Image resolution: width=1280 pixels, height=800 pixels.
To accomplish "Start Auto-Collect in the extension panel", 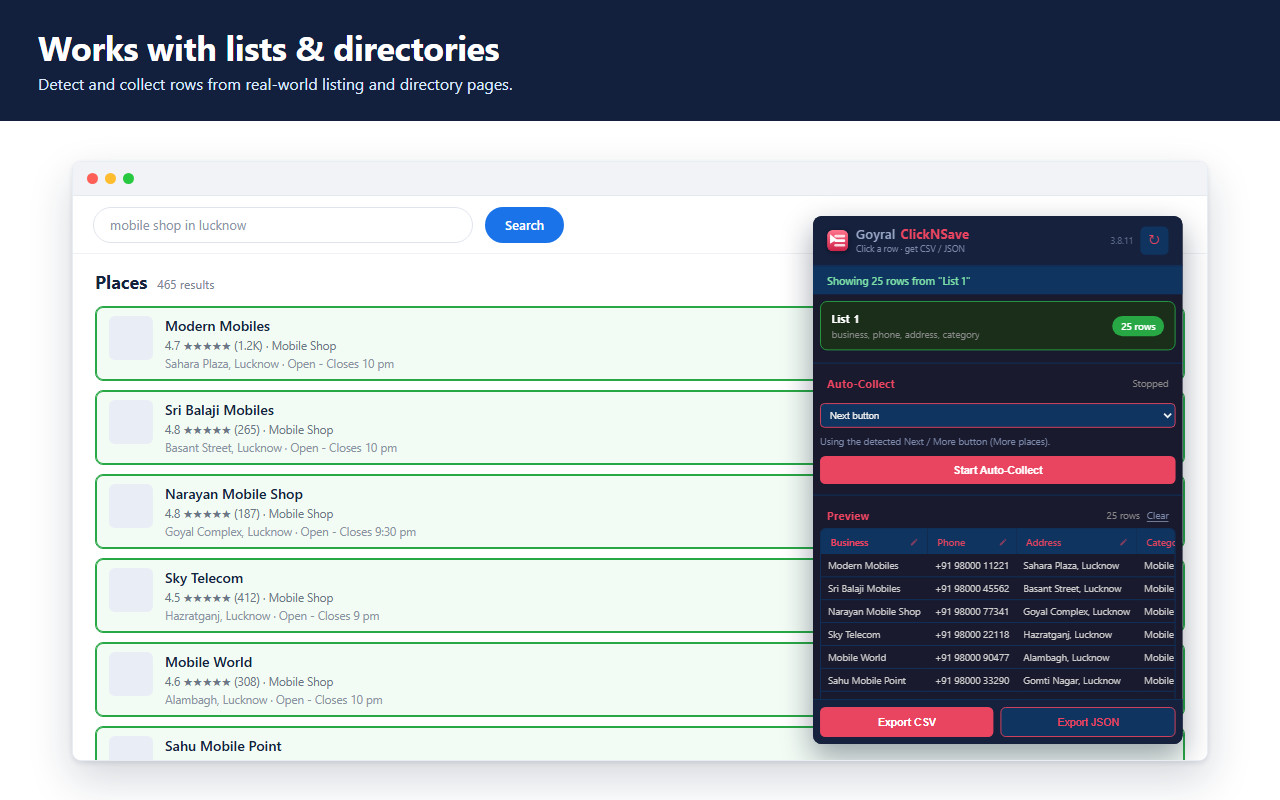I will point(997,470).
